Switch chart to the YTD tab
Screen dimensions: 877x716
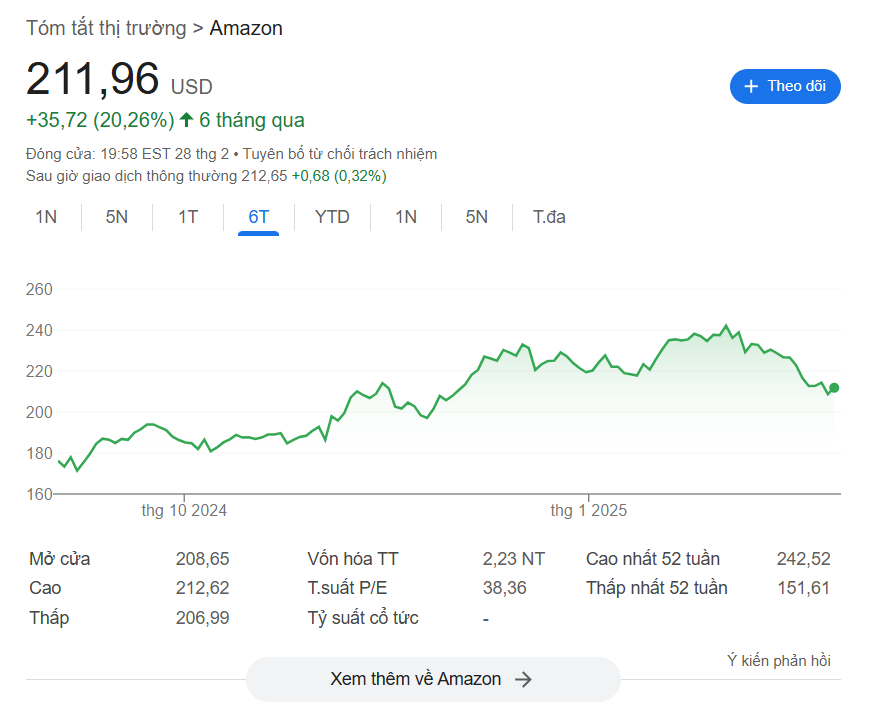click(332, 217)
